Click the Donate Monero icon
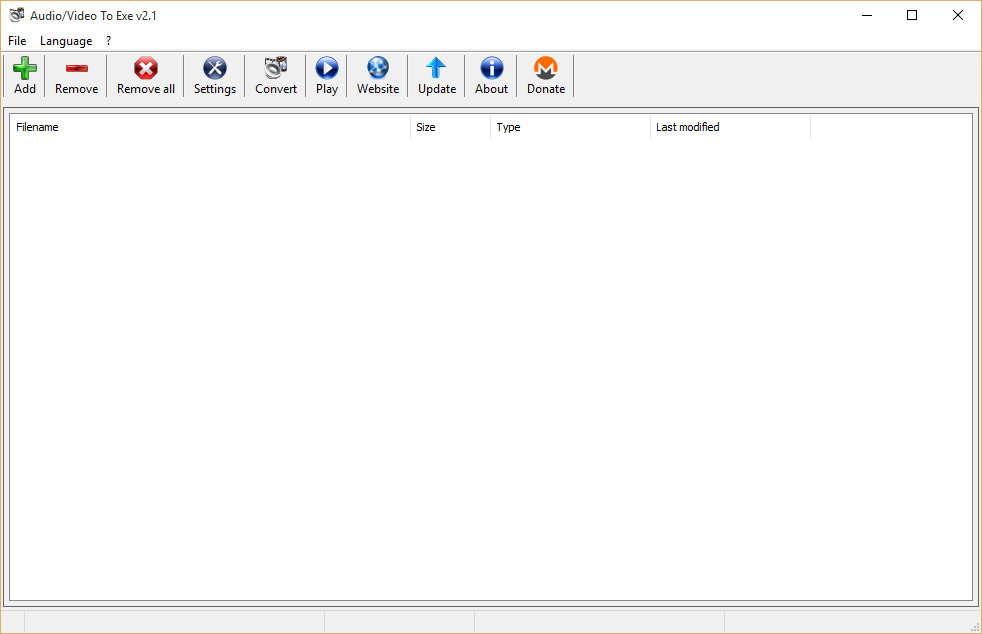982x634 pixels. click(x=545, y=68)
